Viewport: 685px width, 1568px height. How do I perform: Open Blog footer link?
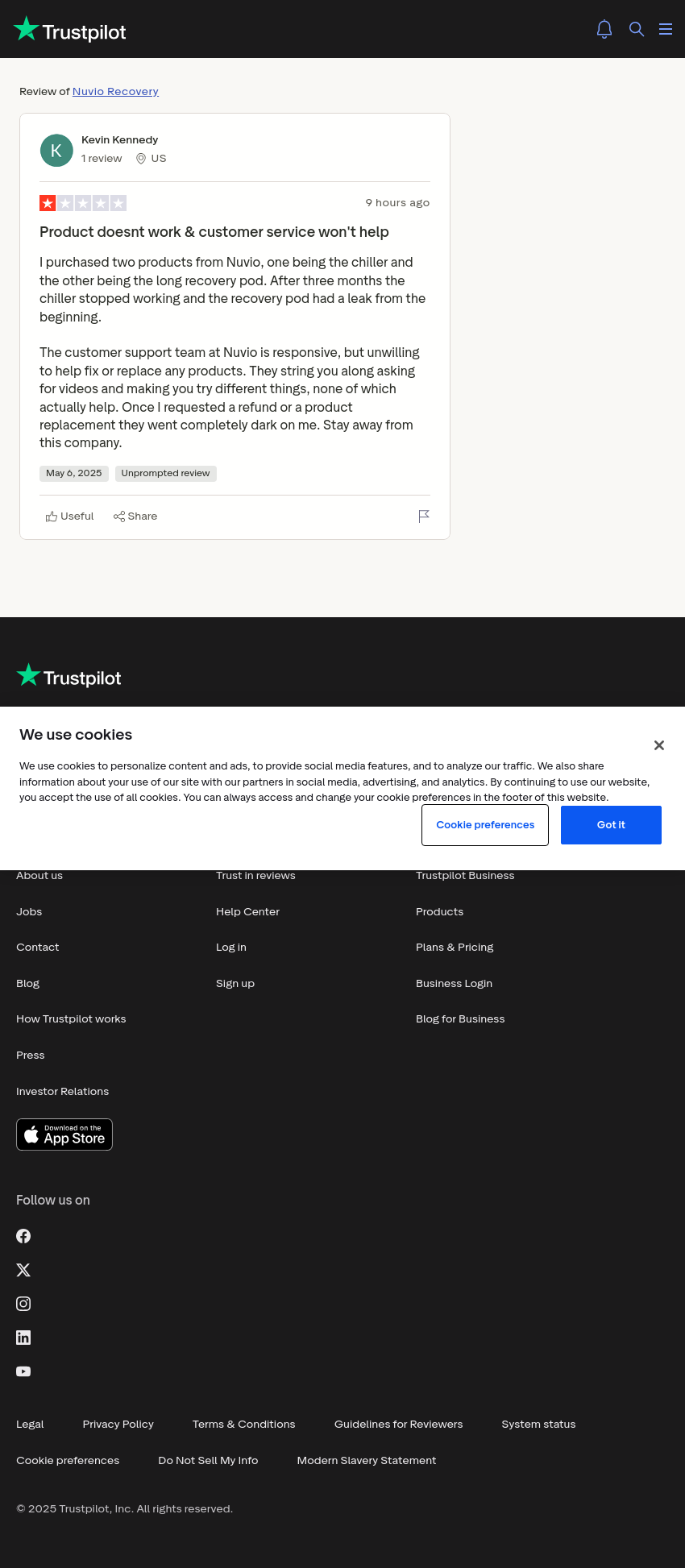28,984
